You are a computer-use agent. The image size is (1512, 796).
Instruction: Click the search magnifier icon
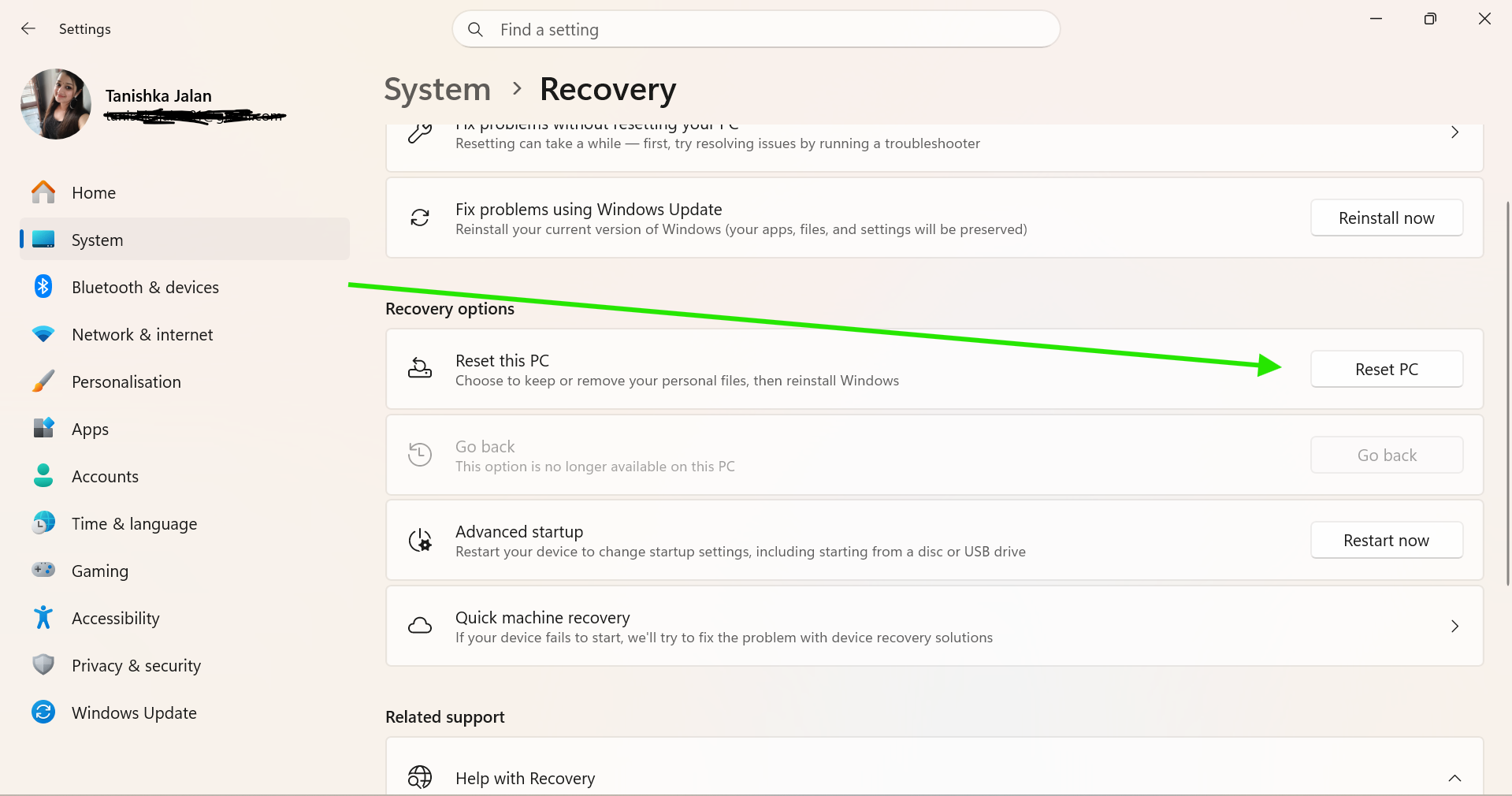475,29
